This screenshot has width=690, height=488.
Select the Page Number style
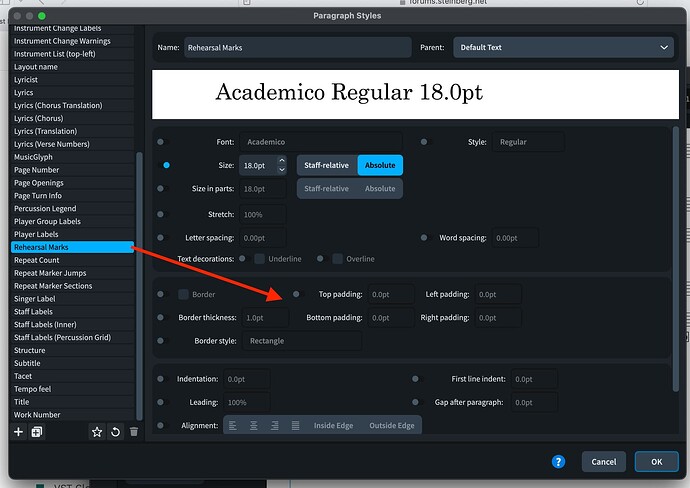point(72,170)
